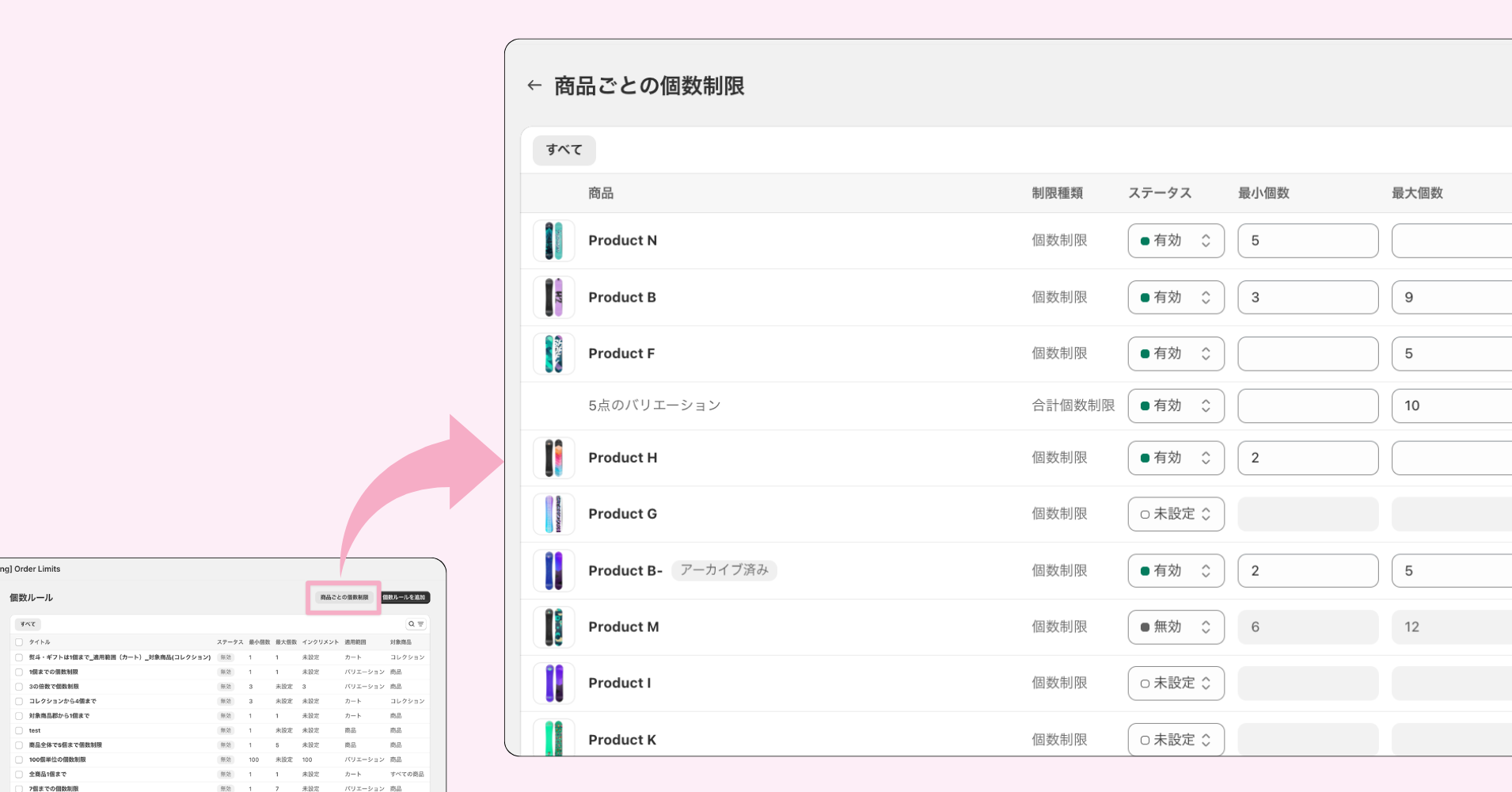Focus Product B minimum quantity field showing 3
The width and height of the screenshot is (1512, 792).
coord(1308,298)
